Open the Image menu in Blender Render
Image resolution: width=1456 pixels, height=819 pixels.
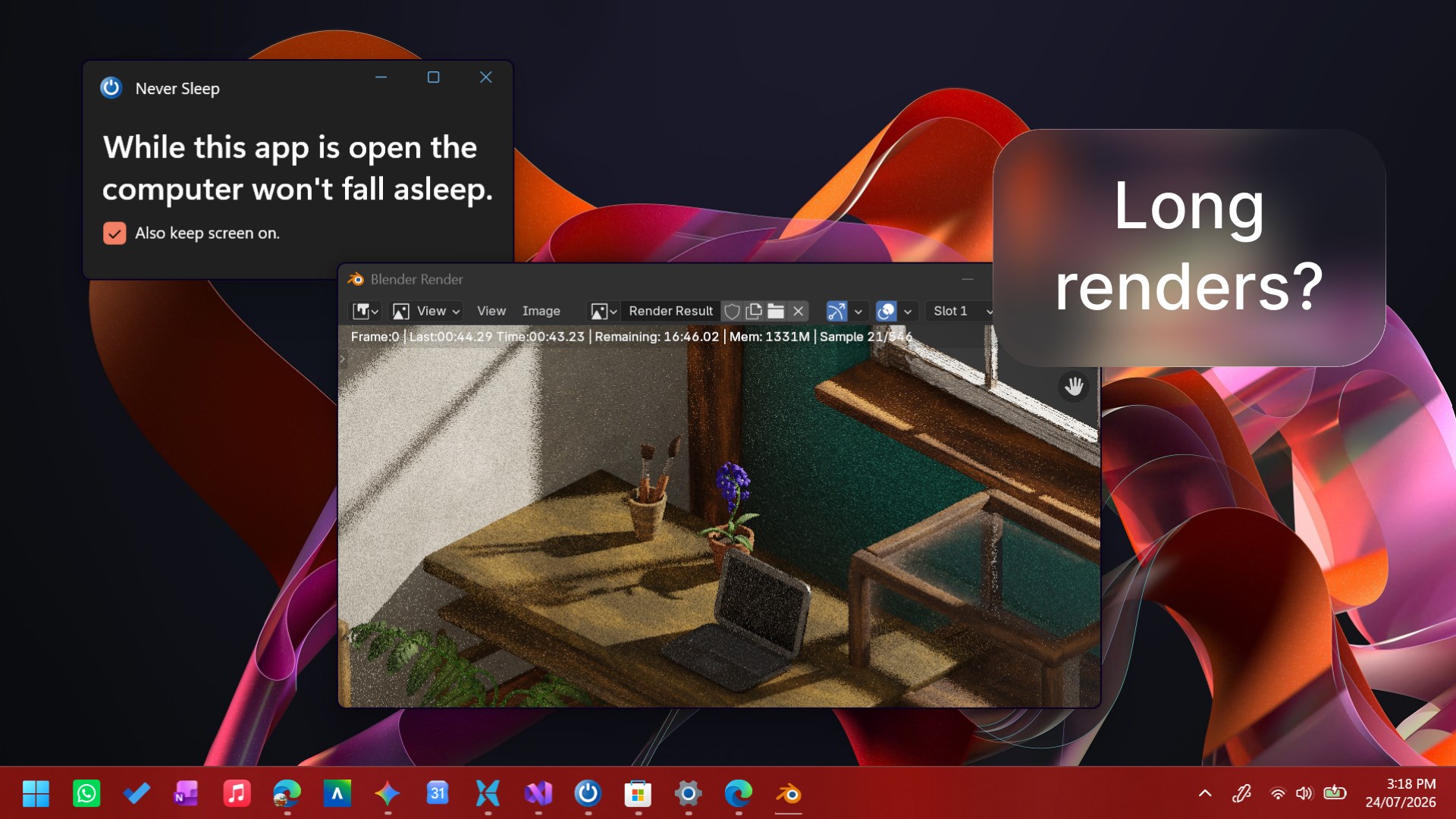pyautogui.click(x=541, y=311)
